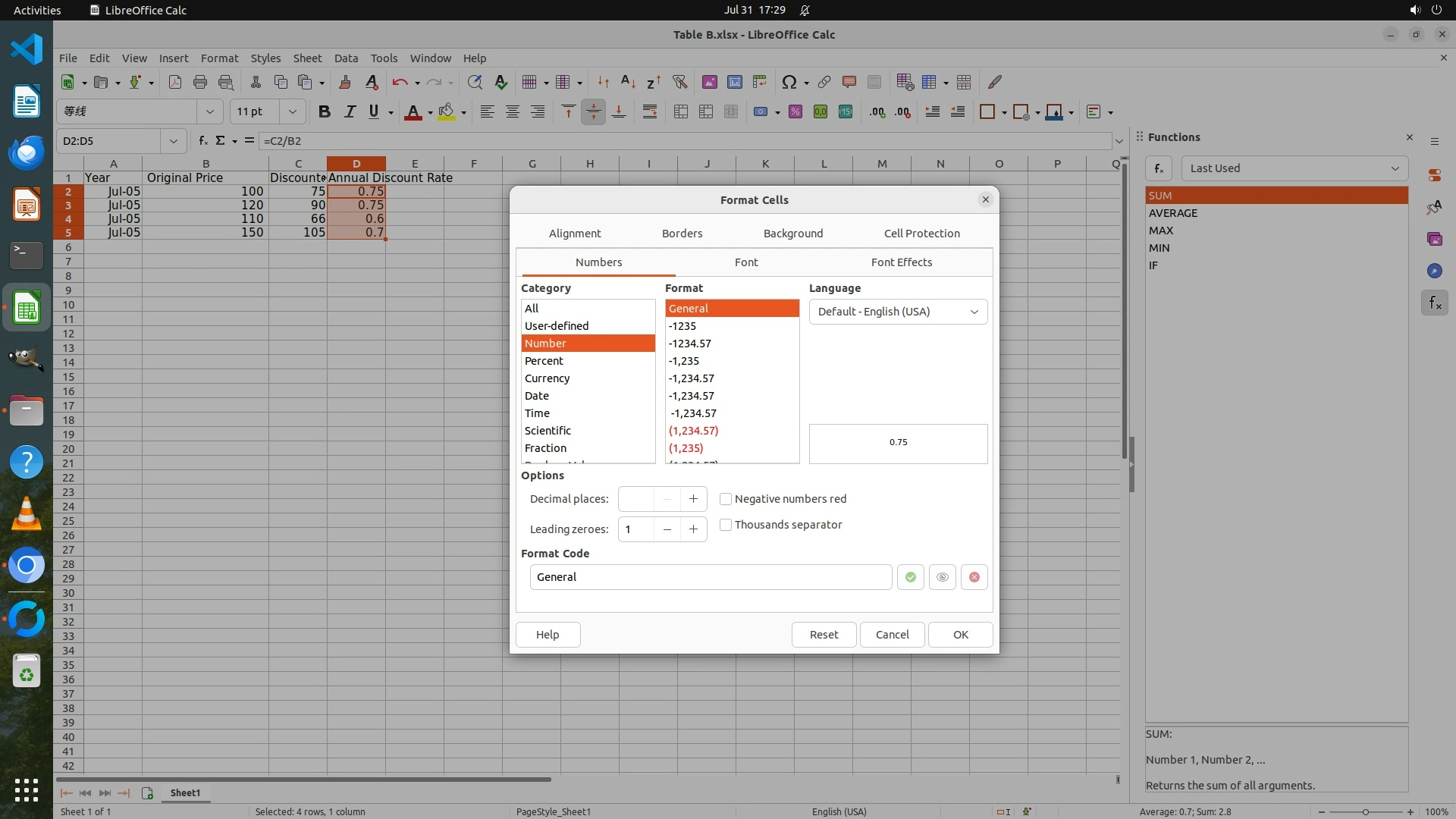Launch VLC from the Ubuntu dock
Viewport: 1456px width, 819px height.
coord(27,514)
